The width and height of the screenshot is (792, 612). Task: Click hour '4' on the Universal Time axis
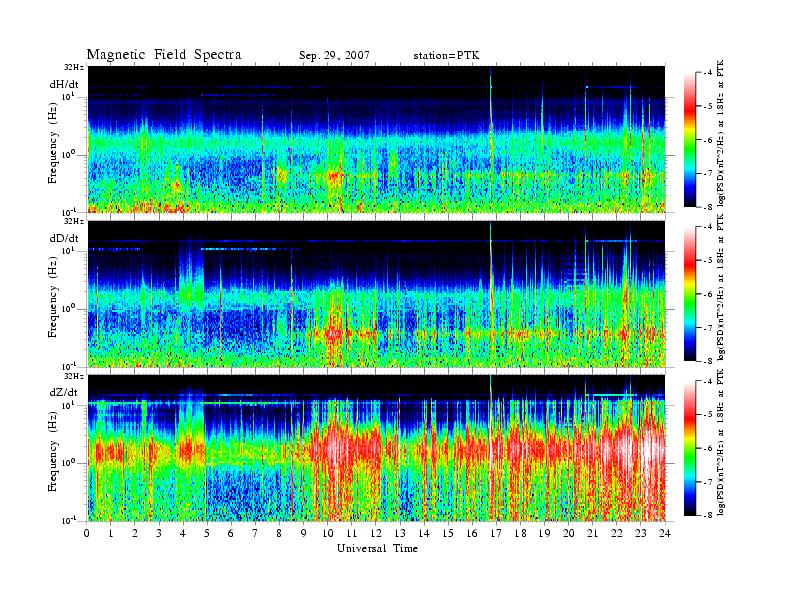pyautogui.click(x=183, y=533)
